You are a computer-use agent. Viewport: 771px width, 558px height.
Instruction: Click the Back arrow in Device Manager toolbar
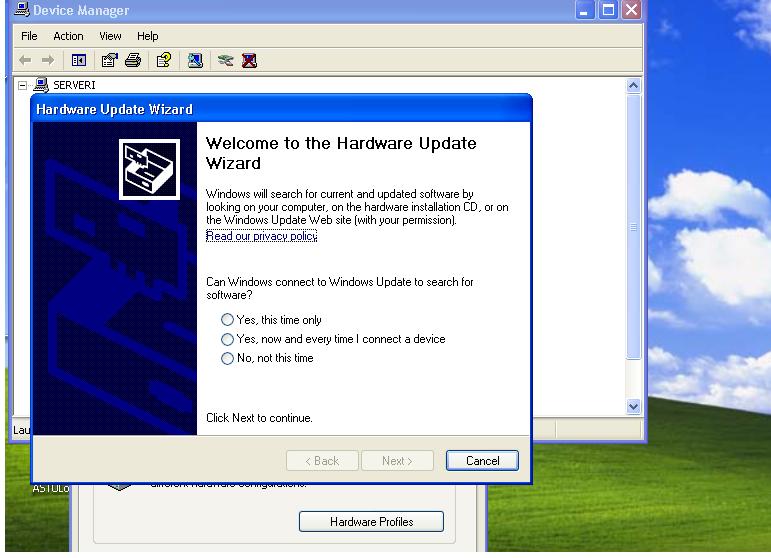click(x=25, y=60)
